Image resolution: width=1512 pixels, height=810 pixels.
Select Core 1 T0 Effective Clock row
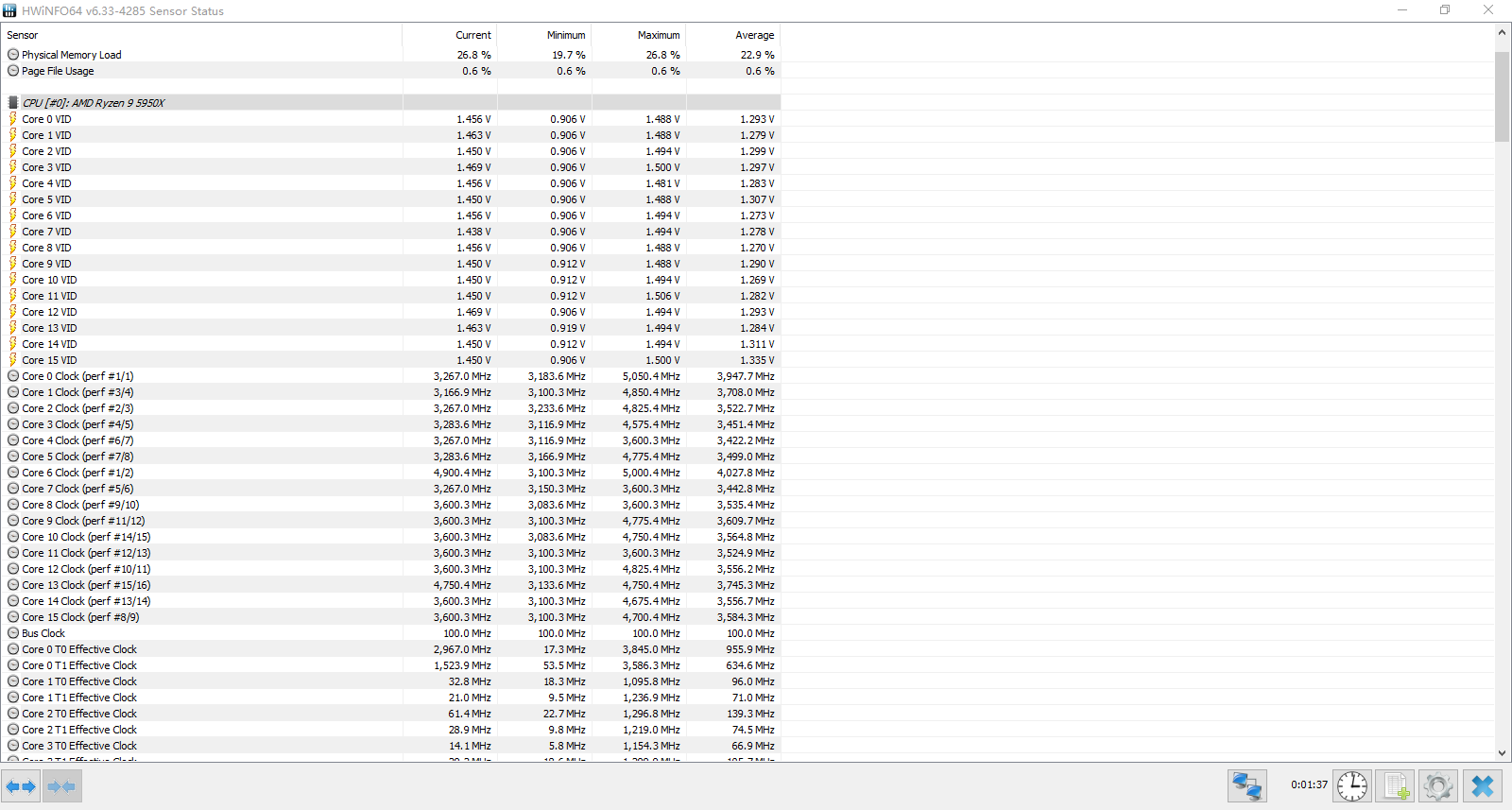click(390, 681)
